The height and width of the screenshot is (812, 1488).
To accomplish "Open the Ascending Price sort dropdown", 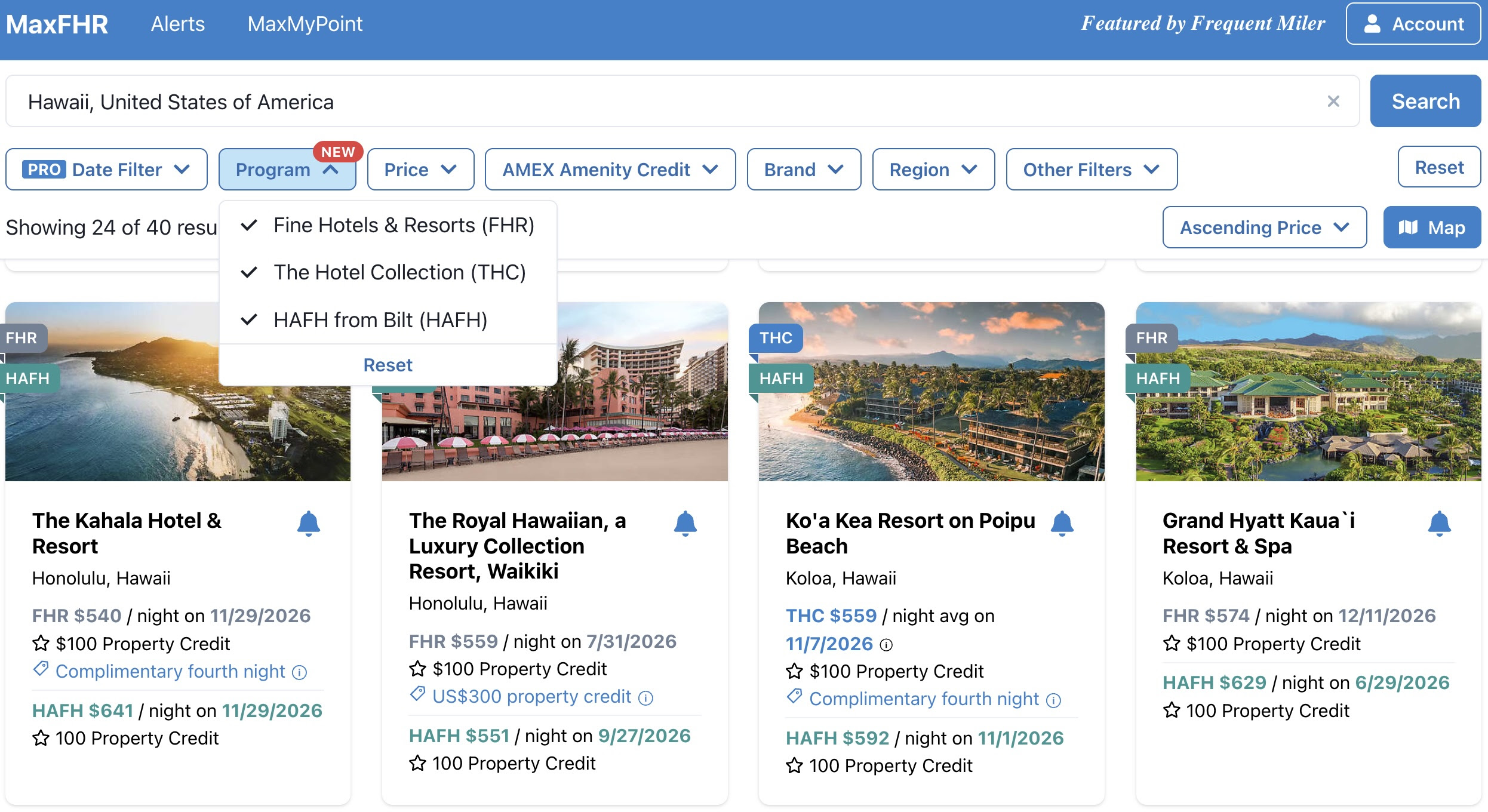I will click(1265, 227).
